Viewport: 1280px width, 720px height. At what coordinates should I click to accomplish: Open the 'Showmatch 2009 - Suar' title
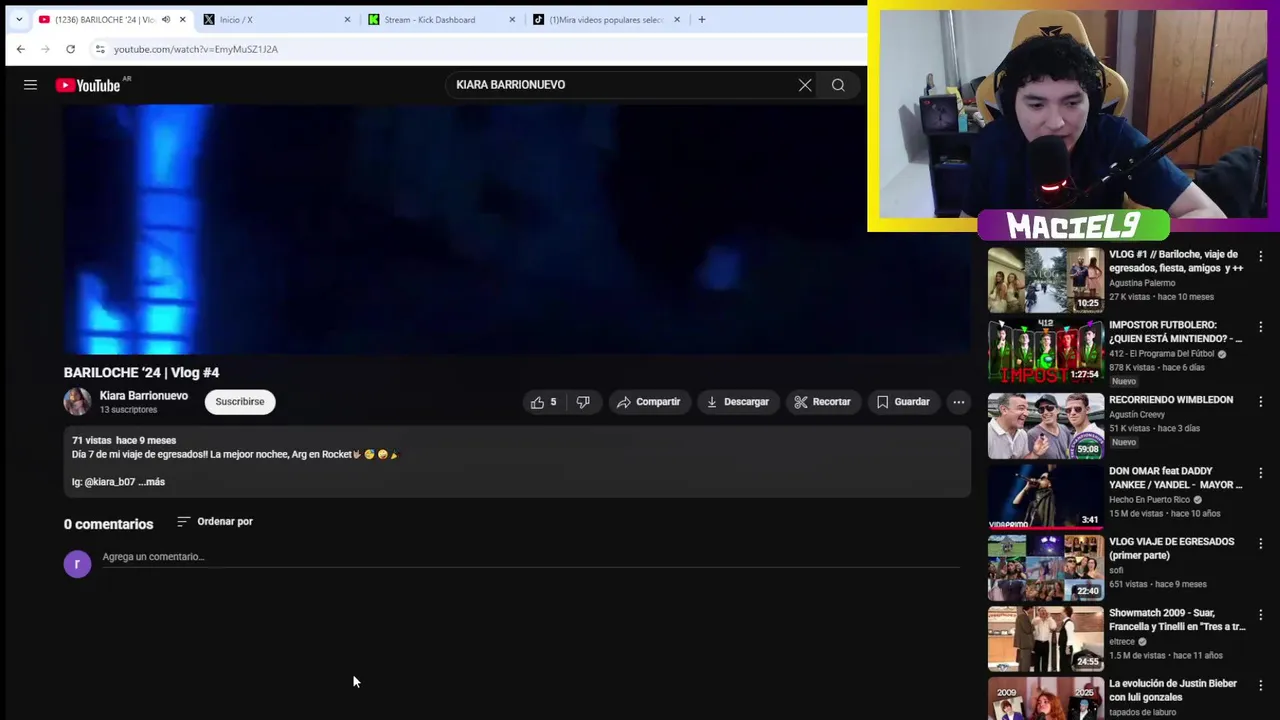coord(1177,620)
